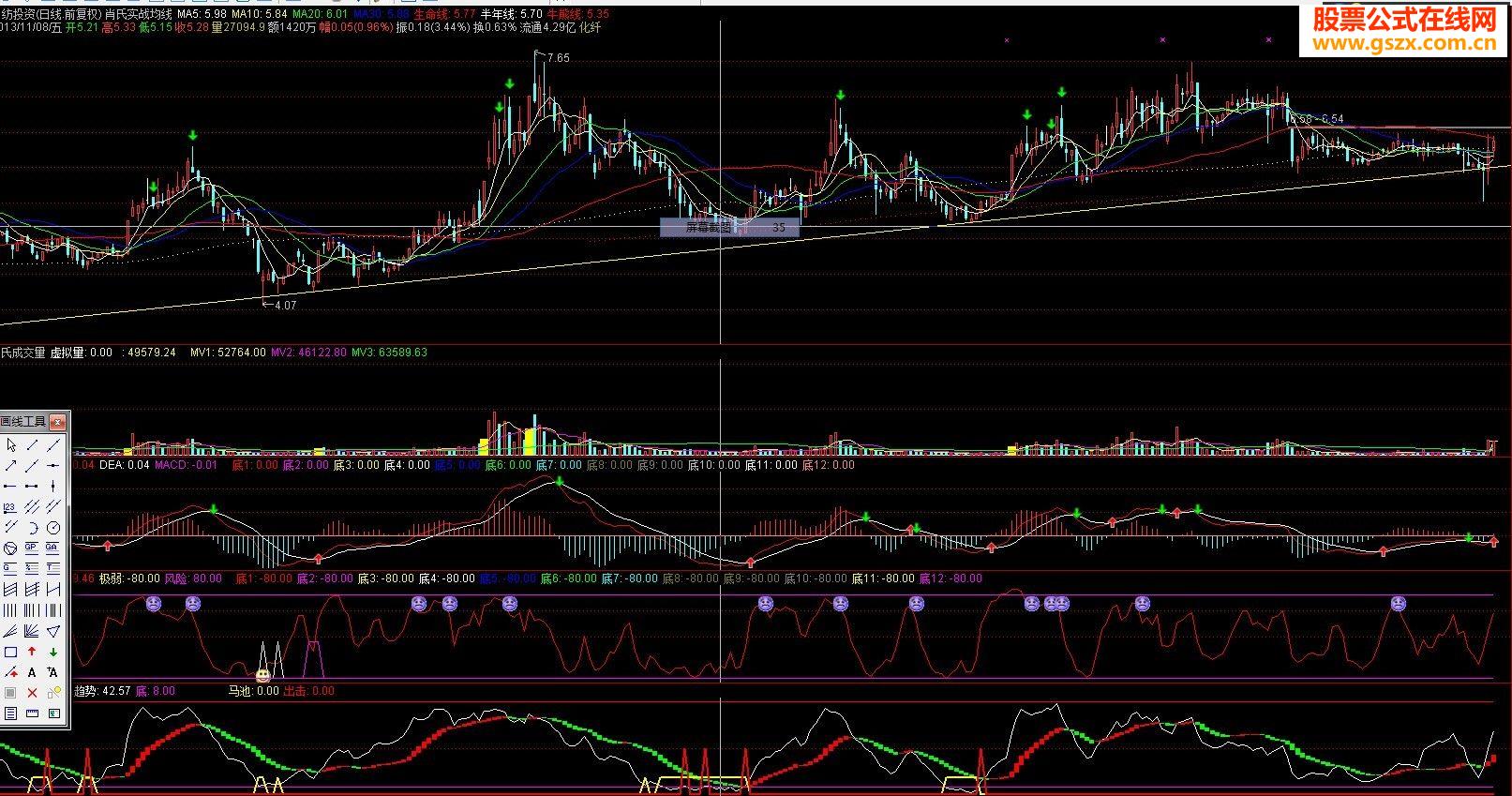Click the 马池: 0.00 label

pyautogui.click(x=254, y=691)
